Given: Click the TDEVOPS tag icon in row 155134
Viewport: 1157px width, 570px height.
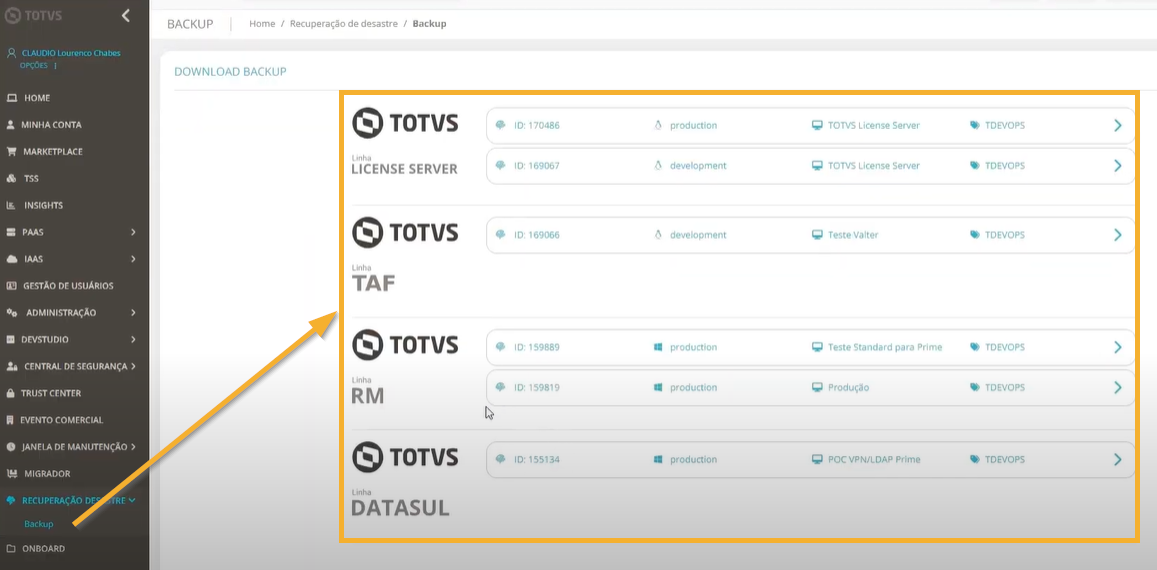Looking at the screenshot, I should (x=975, y=459).
